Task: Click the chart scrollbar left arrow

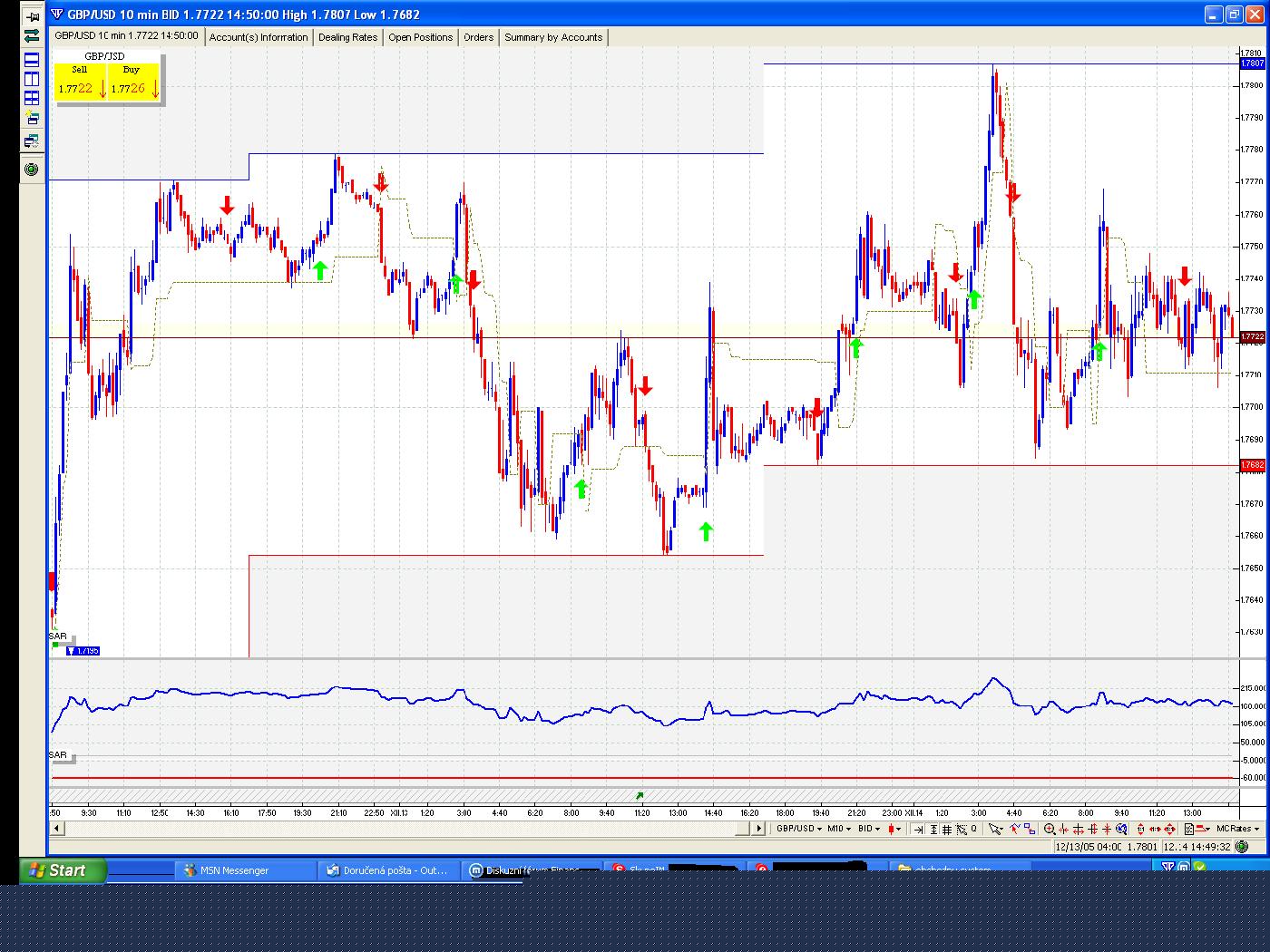Action: coord(56,829)
